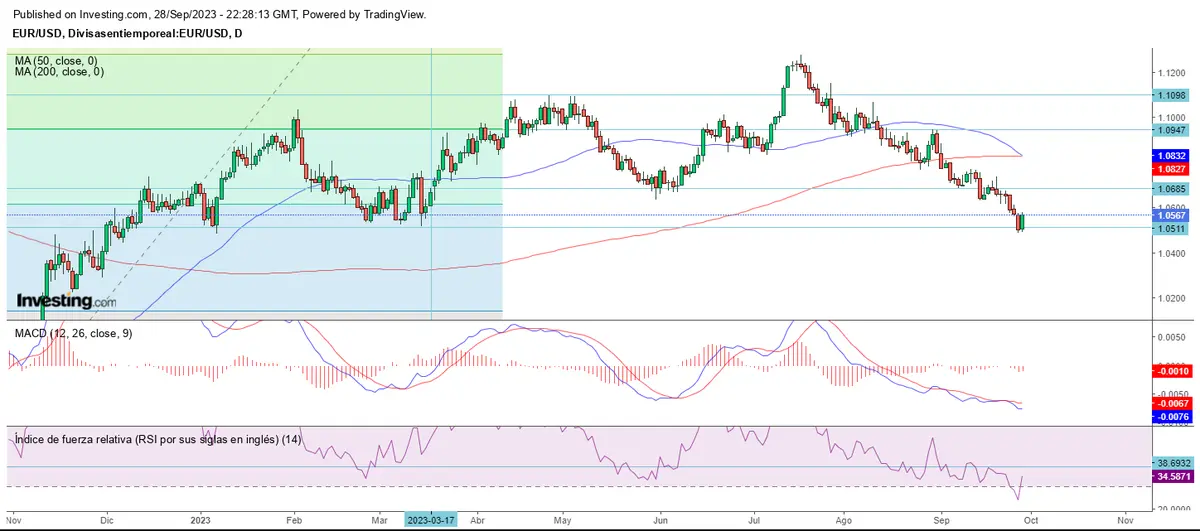The height and width of the screenshot is (531, 1200).
Task: Click the red 1.0827 MA price tag
Action: pyautogui.click(x=1170, y=170)
